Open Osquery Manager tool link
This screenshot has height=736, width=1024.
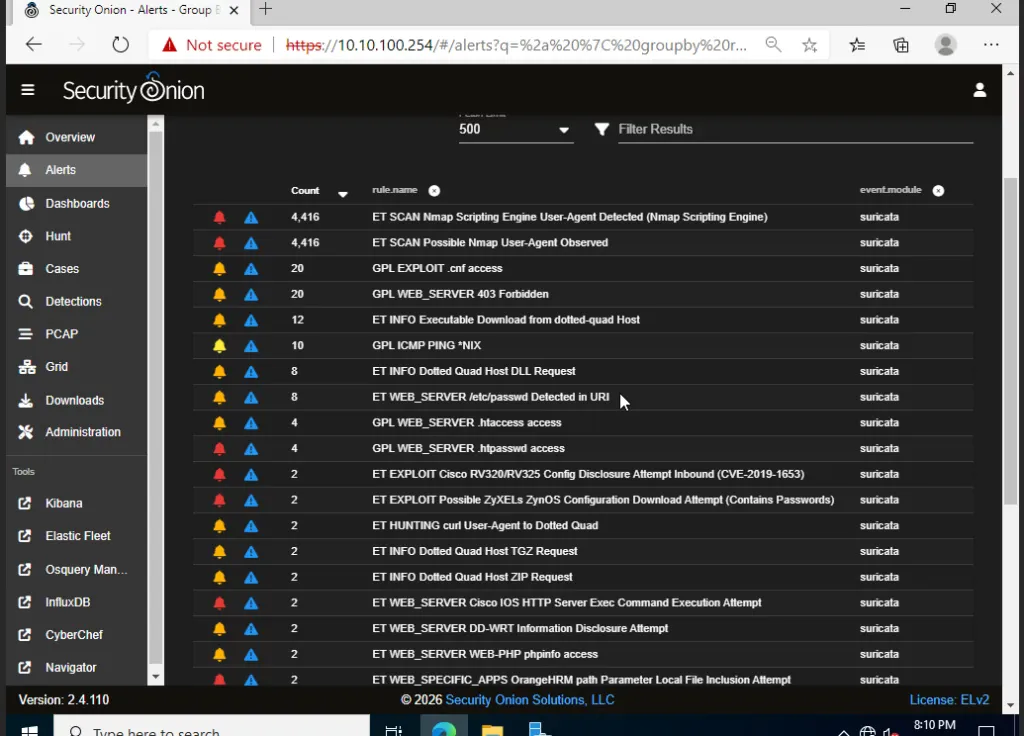(76, 569)
